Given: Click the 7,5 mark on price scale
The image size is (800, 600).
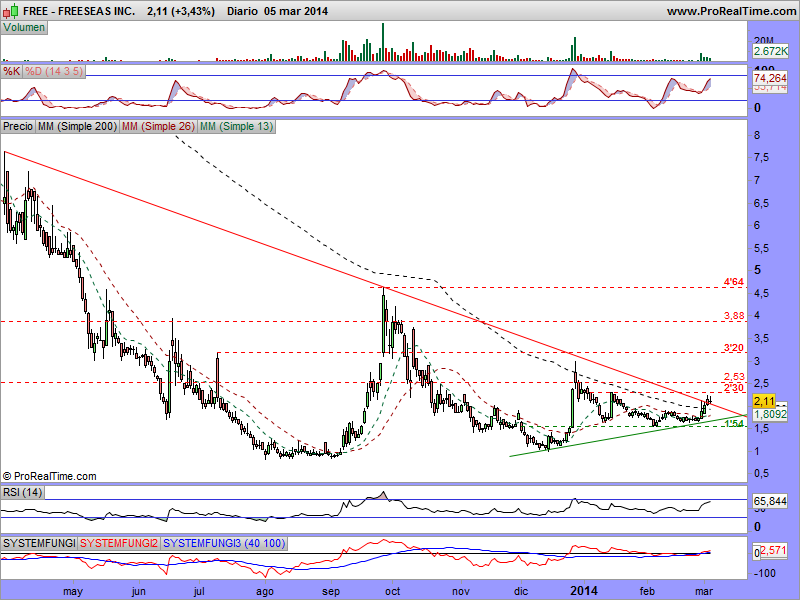Looking at the screenshot, I should pyautogui.click(x=762, y=158).
